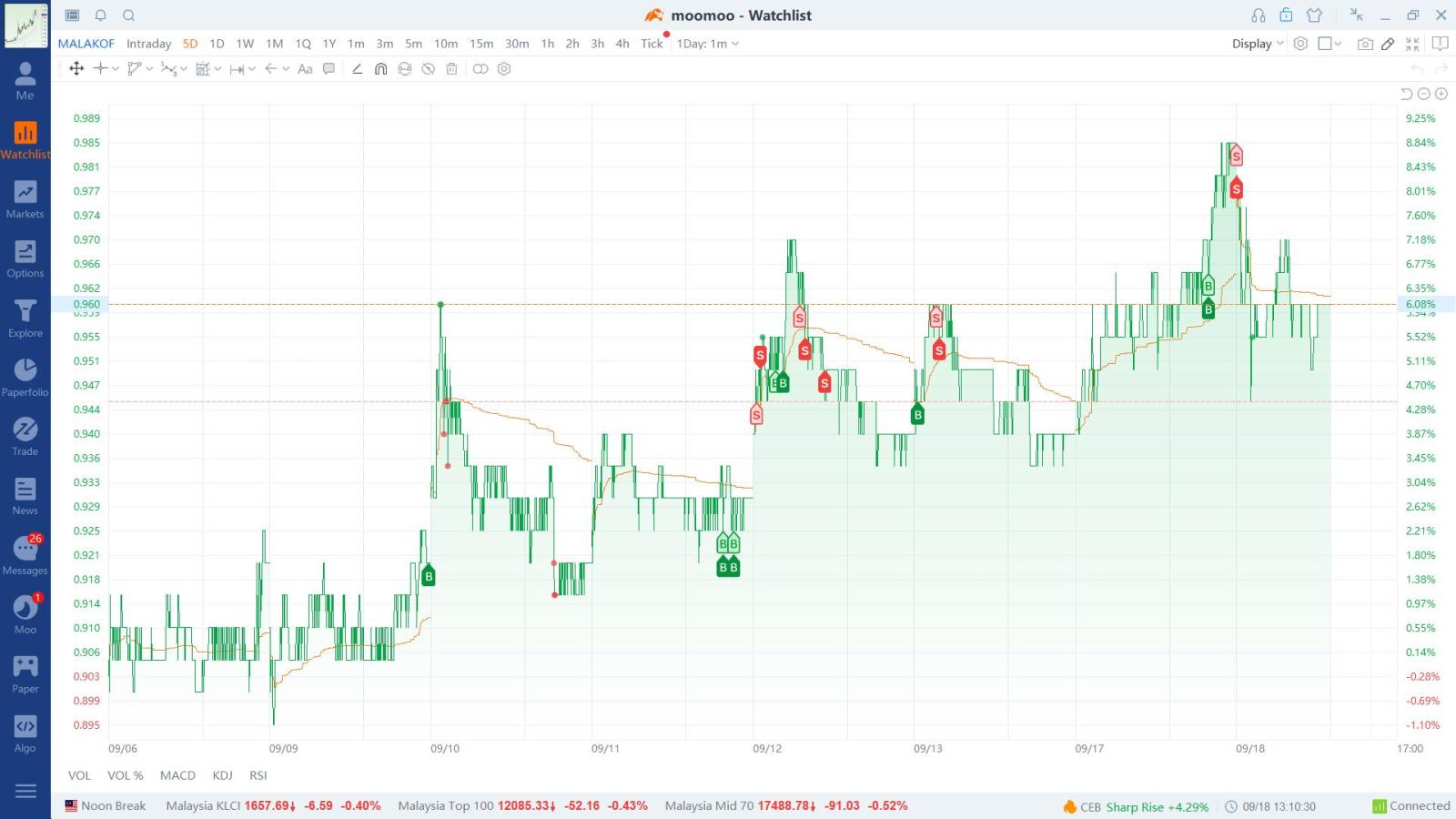Viewport: 1456px width, 819px height.
Task: Open the Options section in sidebar
Action: (25, 258)
